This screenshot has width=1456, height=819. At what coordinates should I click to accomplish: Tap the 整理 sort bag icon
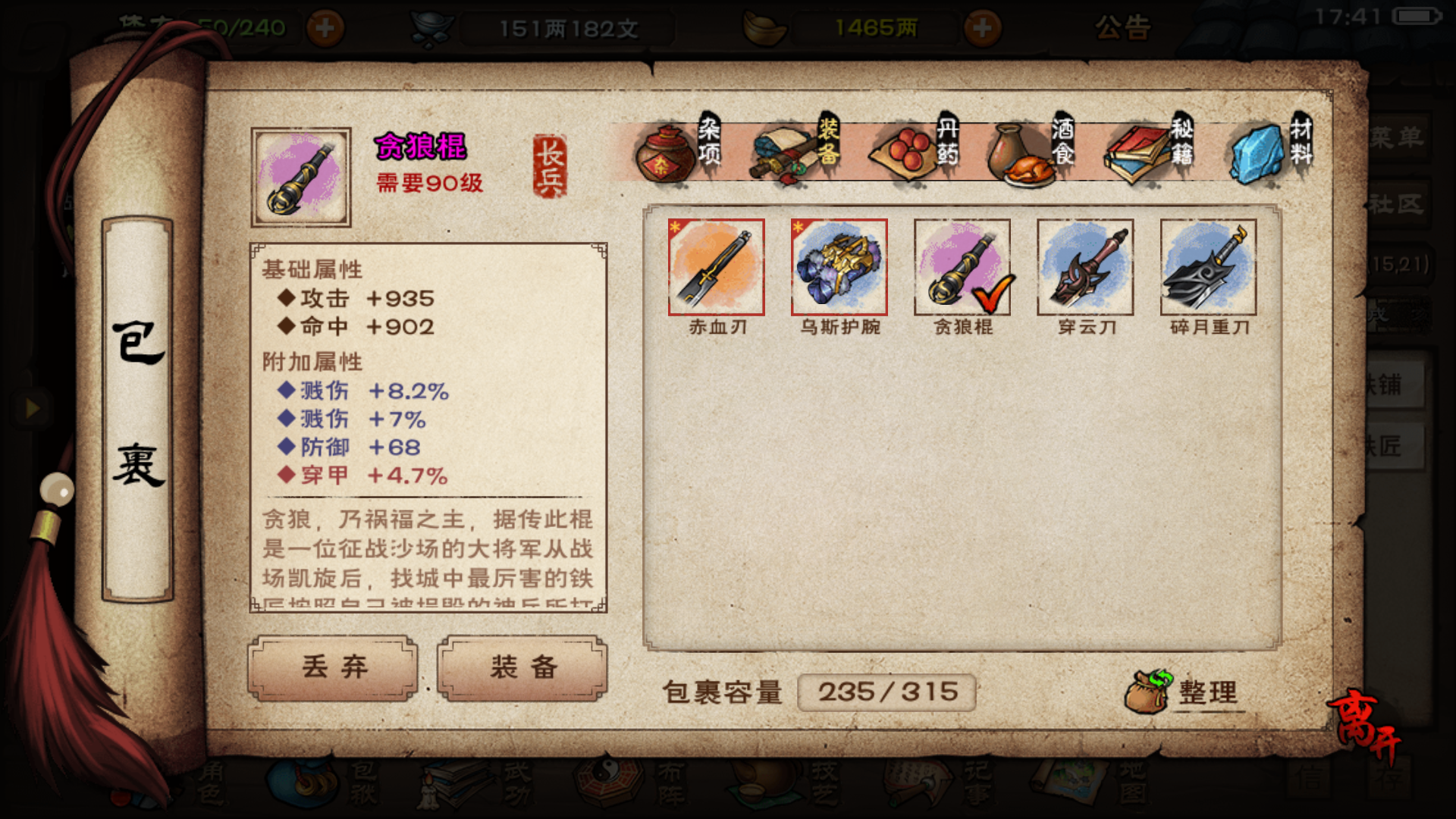(1183, 691)
